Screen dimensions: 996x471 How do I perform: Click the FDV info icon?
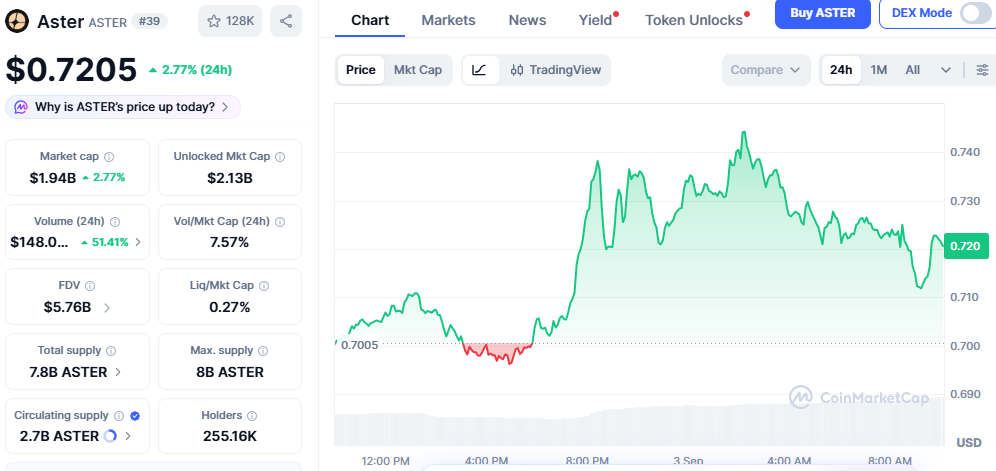coord(90,286)
